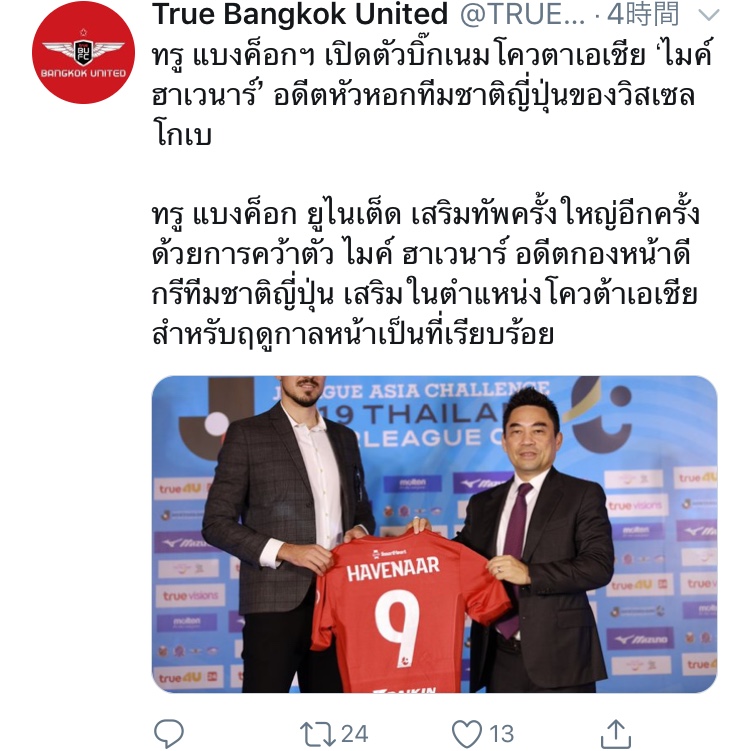Open the attached press conference photo
The height and width of the screenshot is (751, 750).
click(x=434, y=534)
